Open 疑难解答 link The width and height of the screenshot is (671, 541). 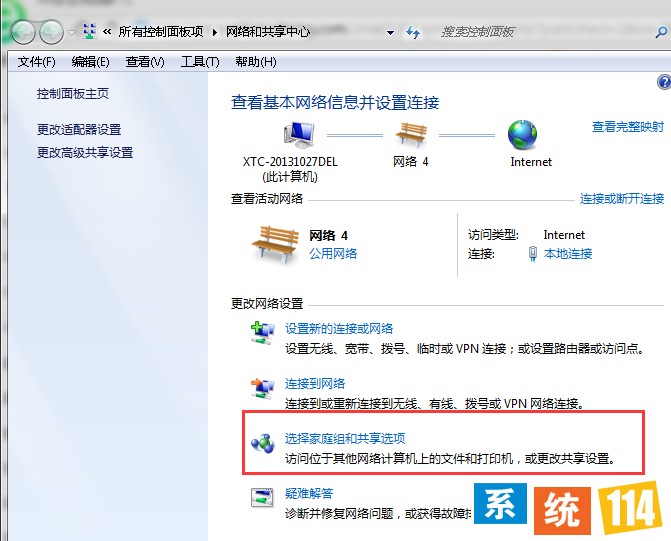[x=309, y=493]
